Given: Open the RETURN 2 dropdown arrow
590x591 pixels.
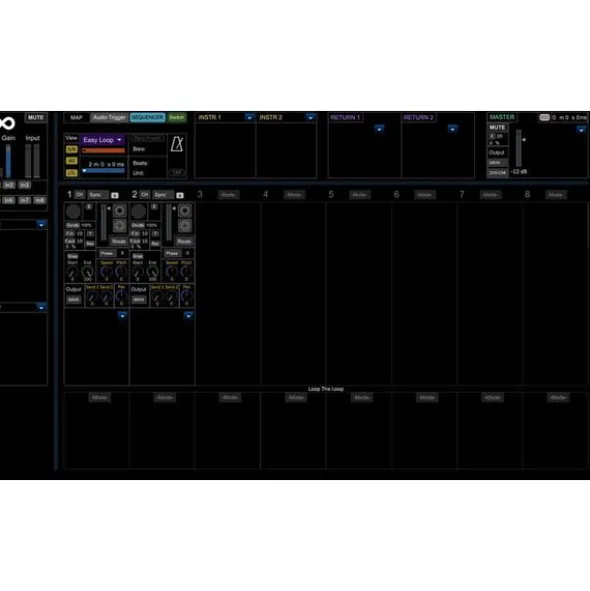Looking at the screenshot, I should pos(452,129).
